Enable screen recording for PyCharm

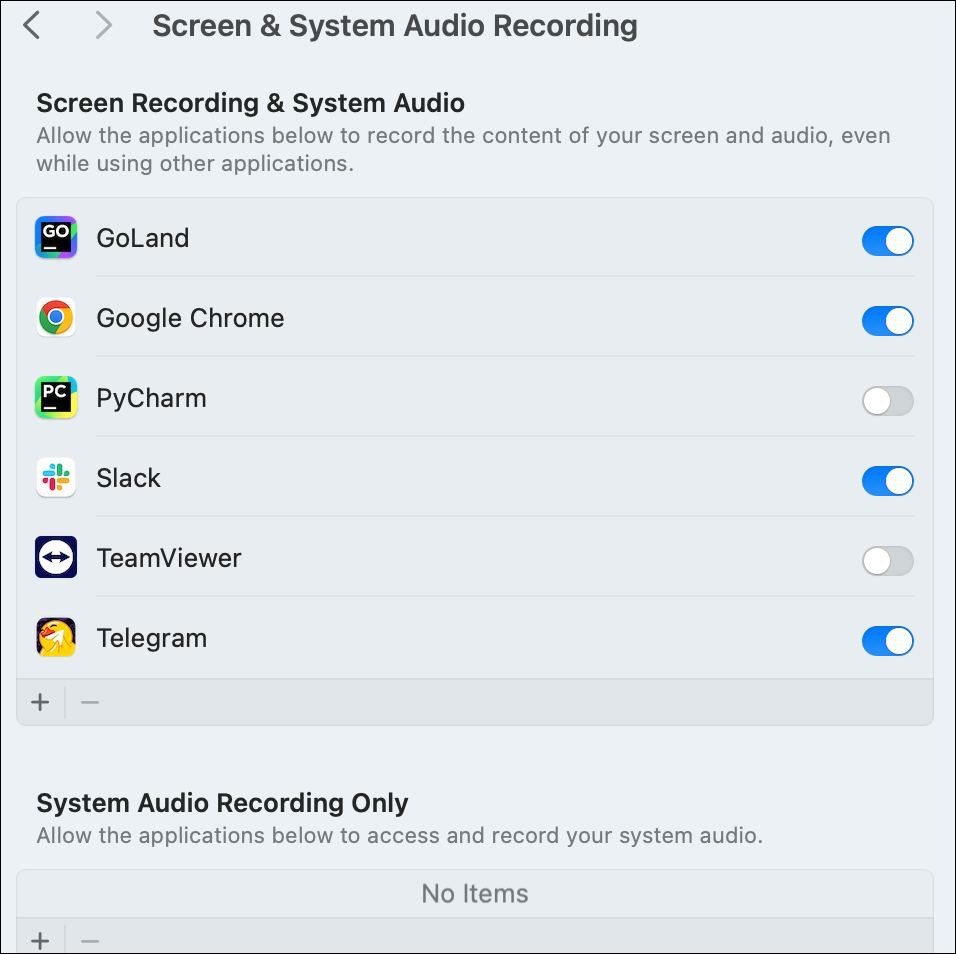(x=887, y=401)
